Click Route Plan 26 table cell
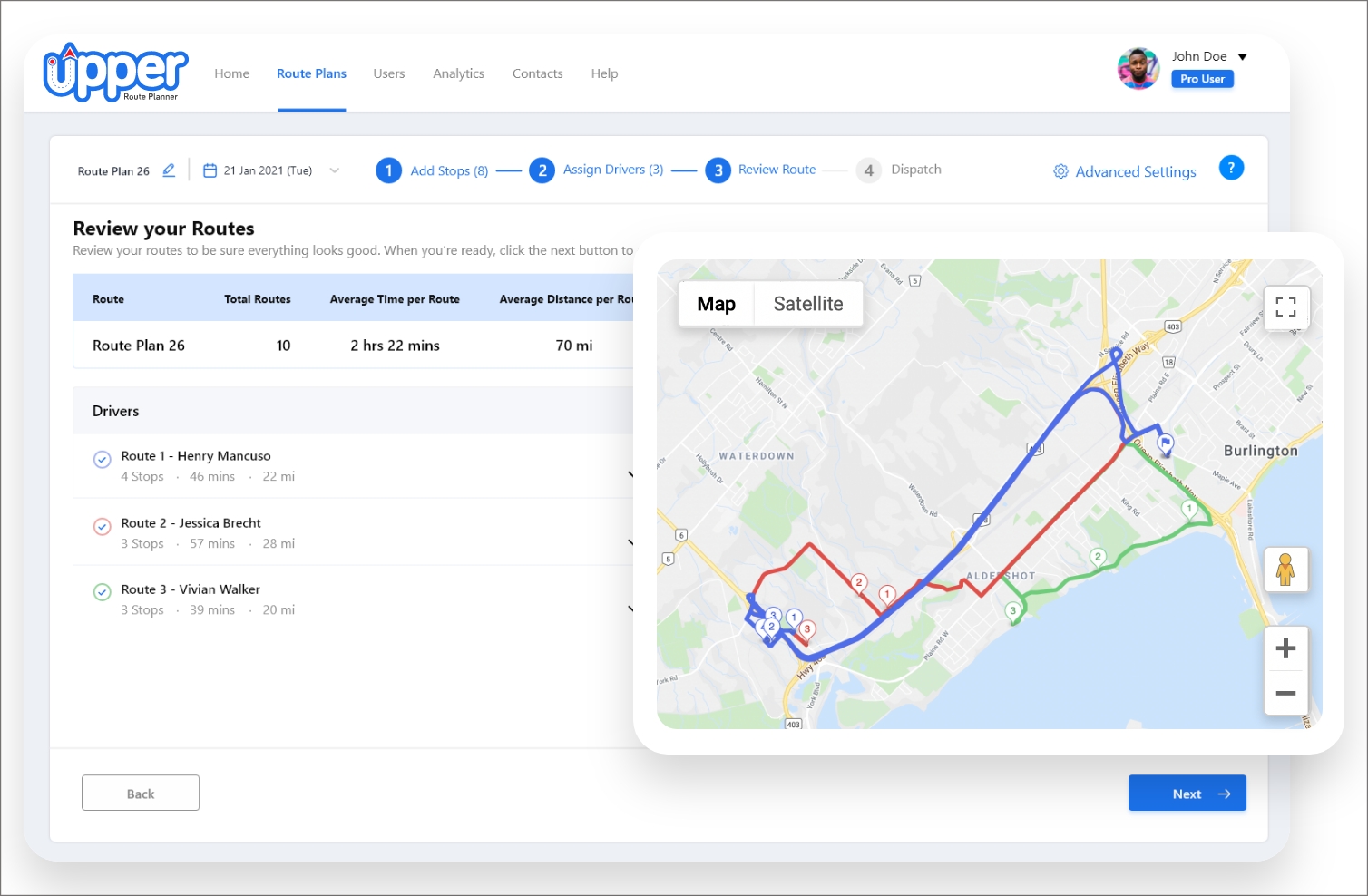 click(x=139, y=346)
